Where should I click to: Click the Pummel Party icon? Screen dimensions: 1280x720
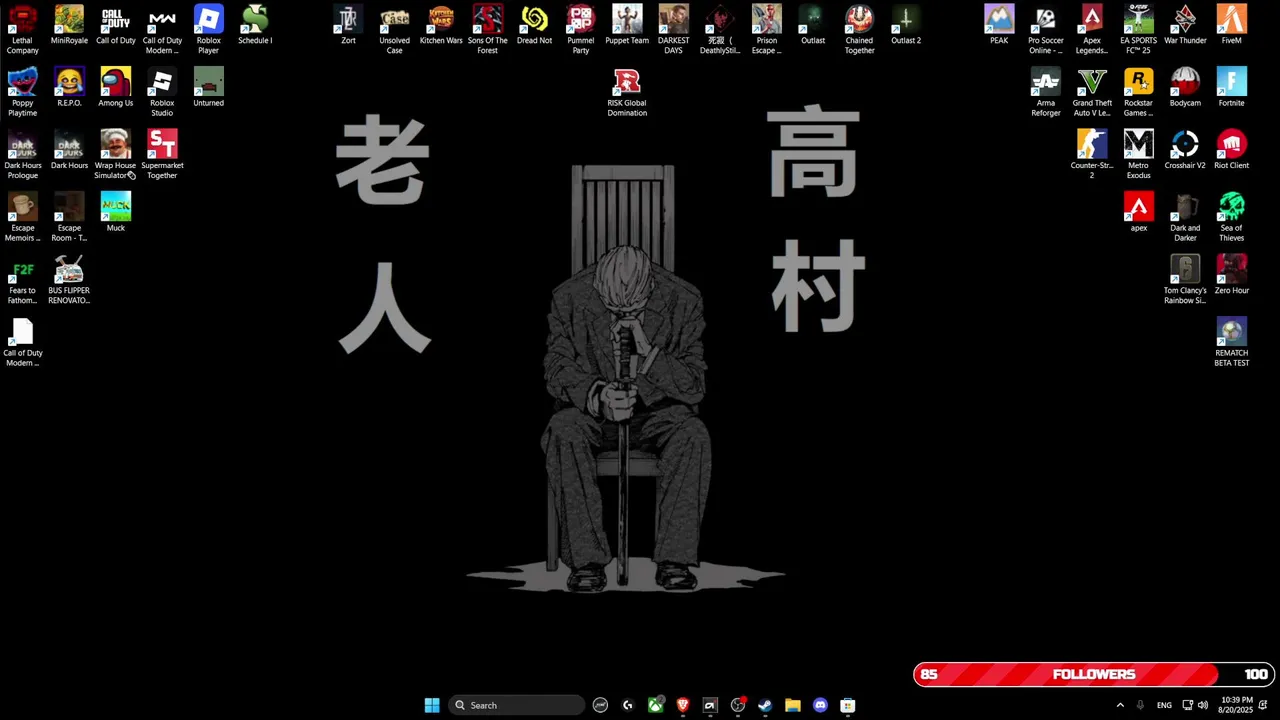point(580,29)
